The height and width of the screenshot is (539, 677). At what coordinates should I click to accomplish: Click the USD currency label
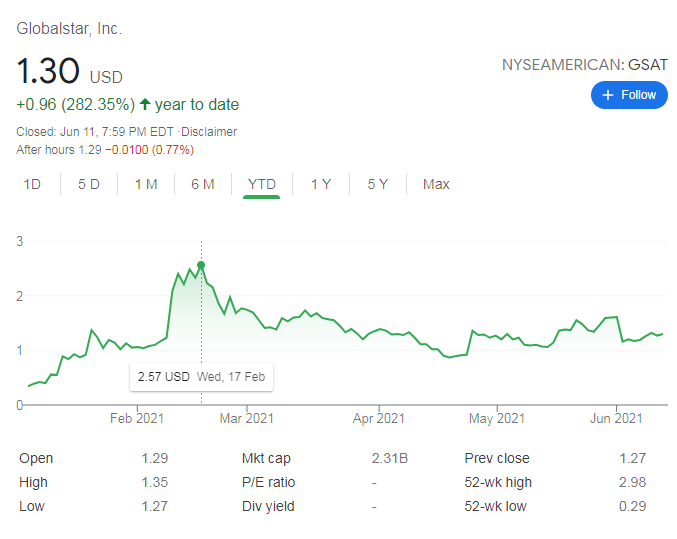click(106, 77)
